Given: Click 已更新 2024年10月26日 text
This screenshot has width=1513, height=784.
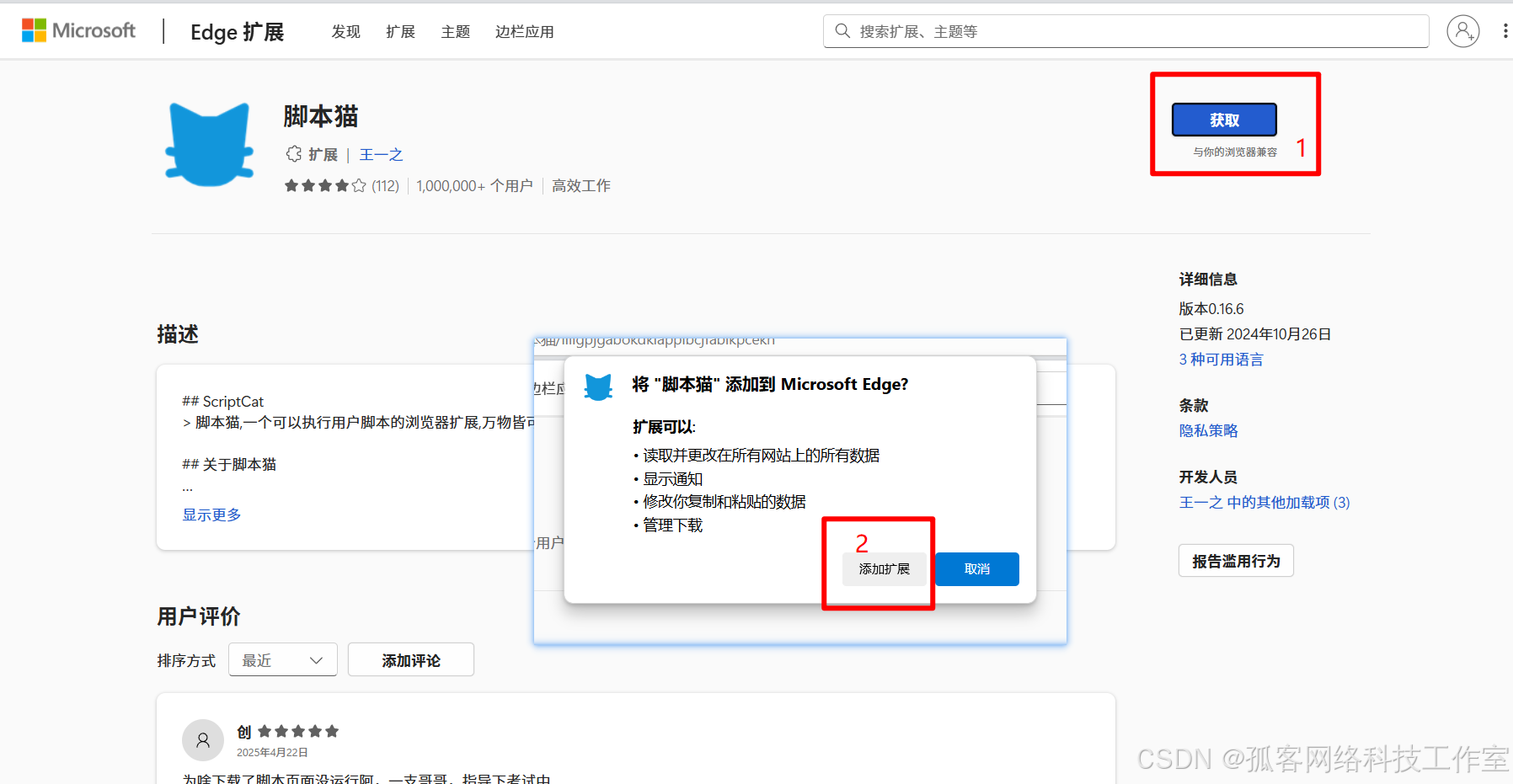Looking at the screenshot, I should pos(1254,334).
